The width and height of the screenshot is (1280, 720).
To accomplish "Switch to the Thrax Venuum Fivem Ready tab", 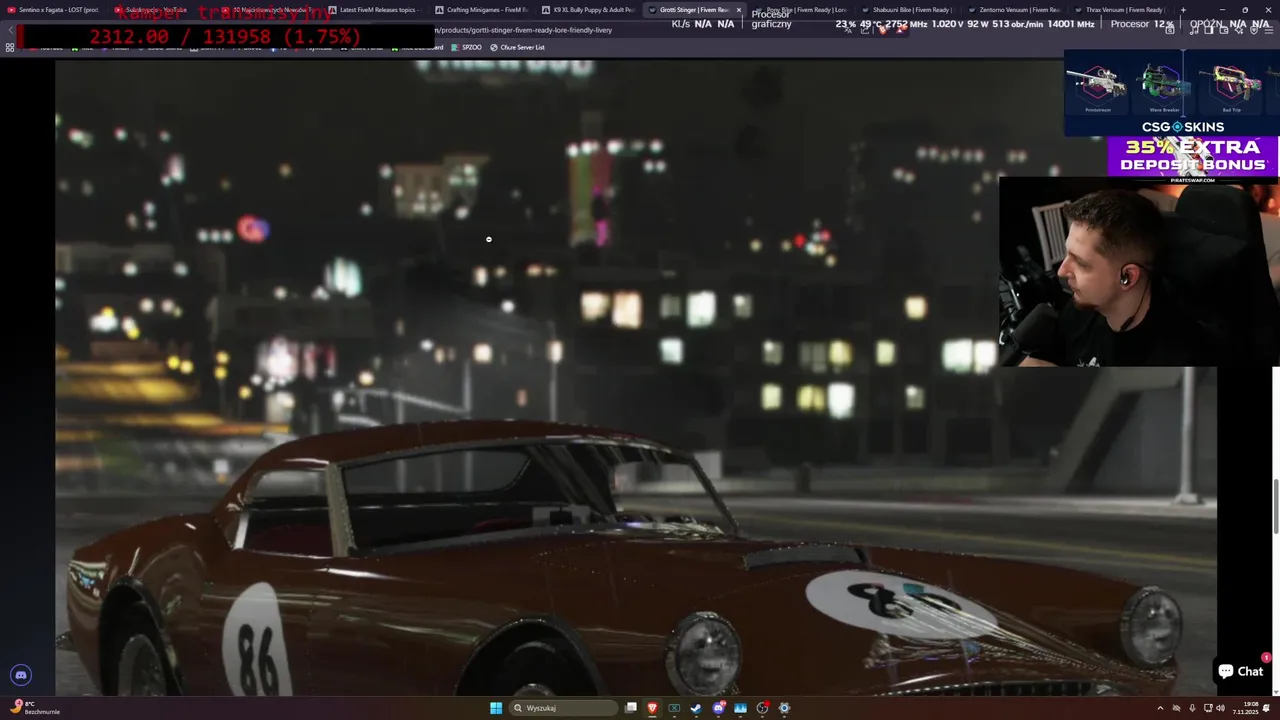I will 1123,10.
